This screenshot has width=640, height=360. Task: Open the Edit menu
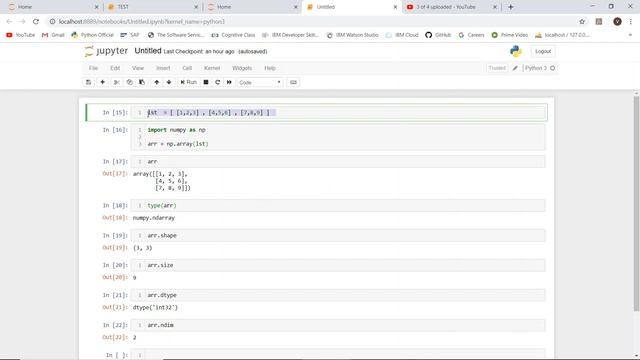(x=115, y=68)
